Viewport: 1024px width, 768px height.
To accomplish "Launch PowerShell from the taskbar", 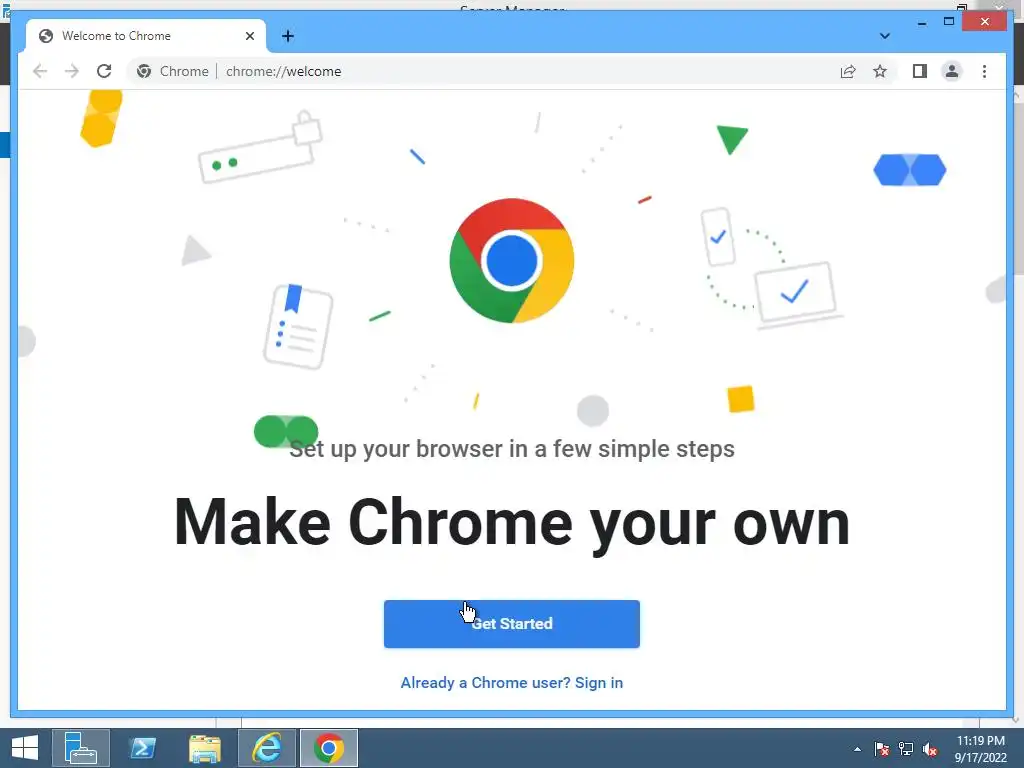I will 142,748.
